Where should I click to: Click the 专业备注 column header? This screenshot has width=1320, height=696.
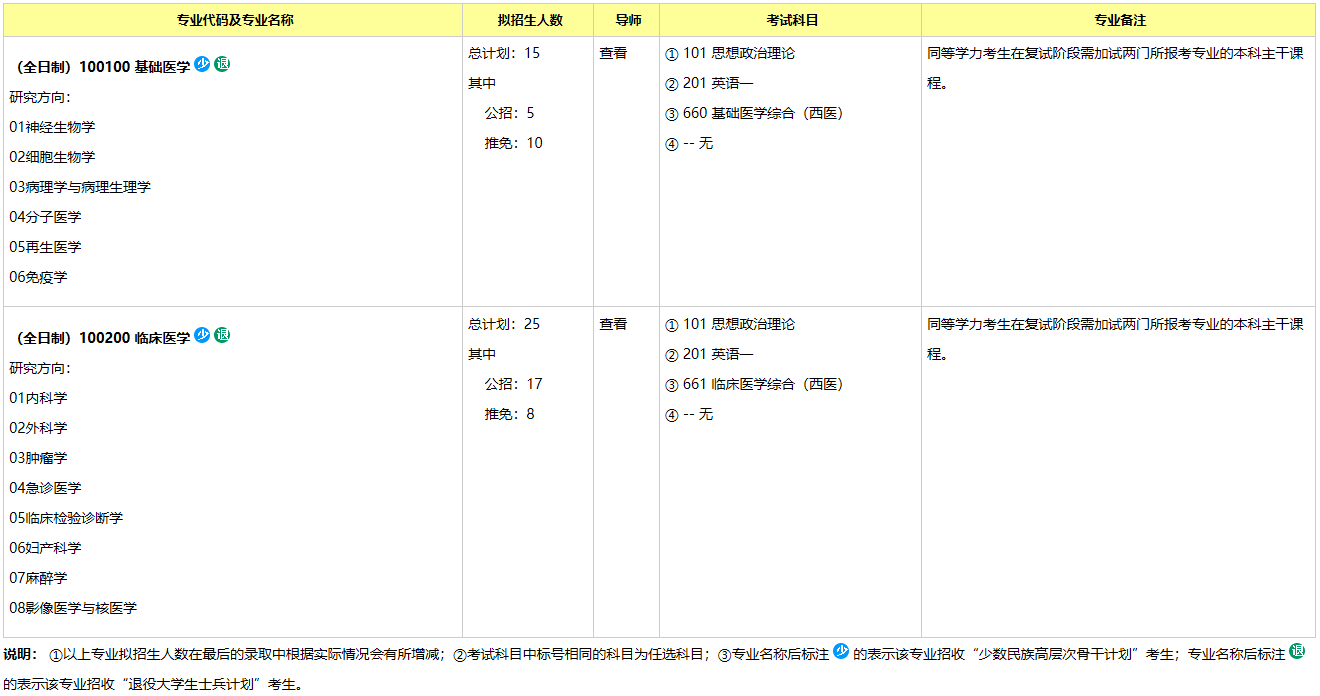pos(1119,20)
